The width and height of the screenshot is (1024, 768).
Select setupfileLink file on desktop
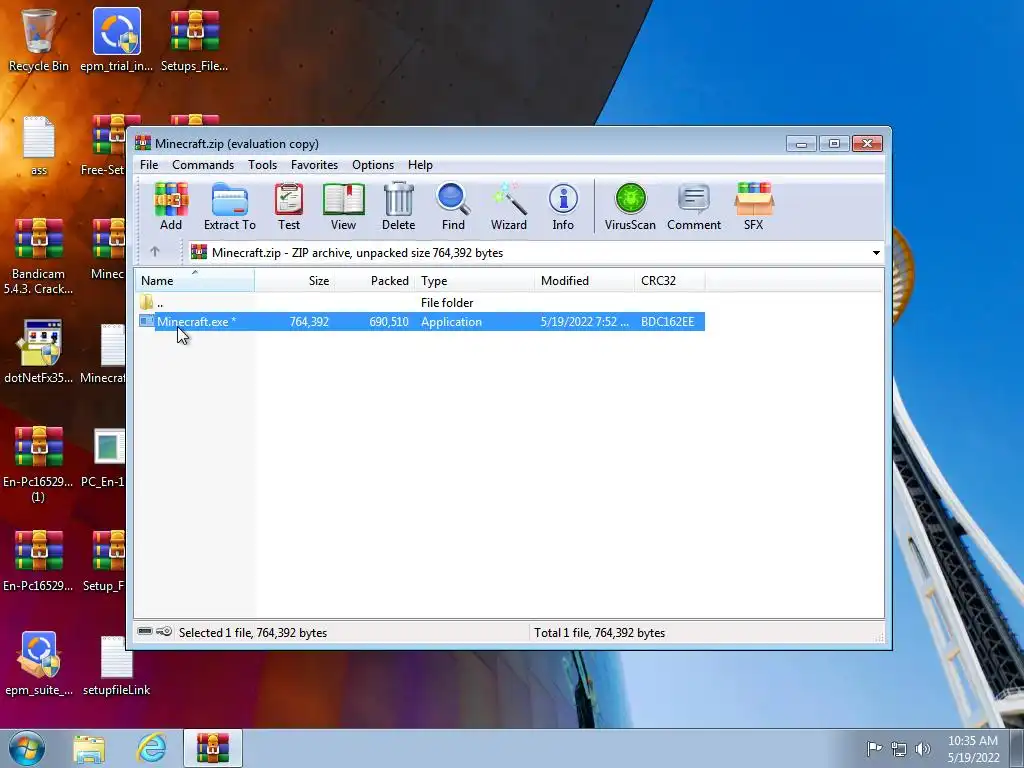pos(116,664)
